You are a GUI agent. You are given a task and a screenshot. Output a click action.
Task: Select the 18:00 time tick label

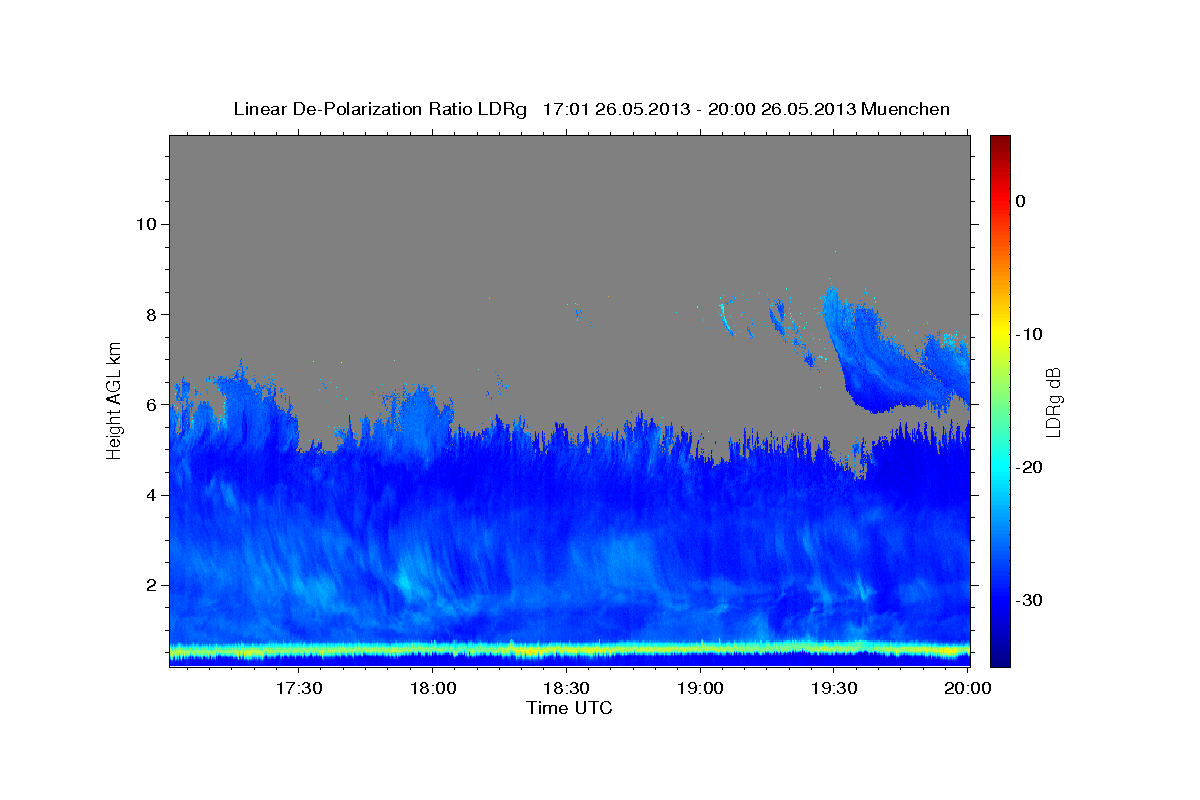[x=433, y=688]
